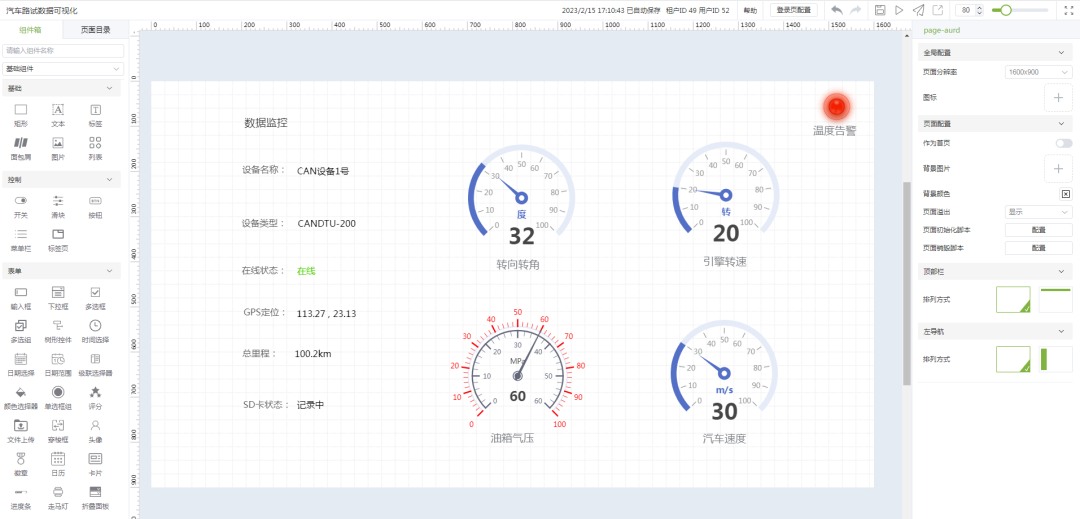
Task: Select the second 左导航 layout option
Action: pos(1055,360)
